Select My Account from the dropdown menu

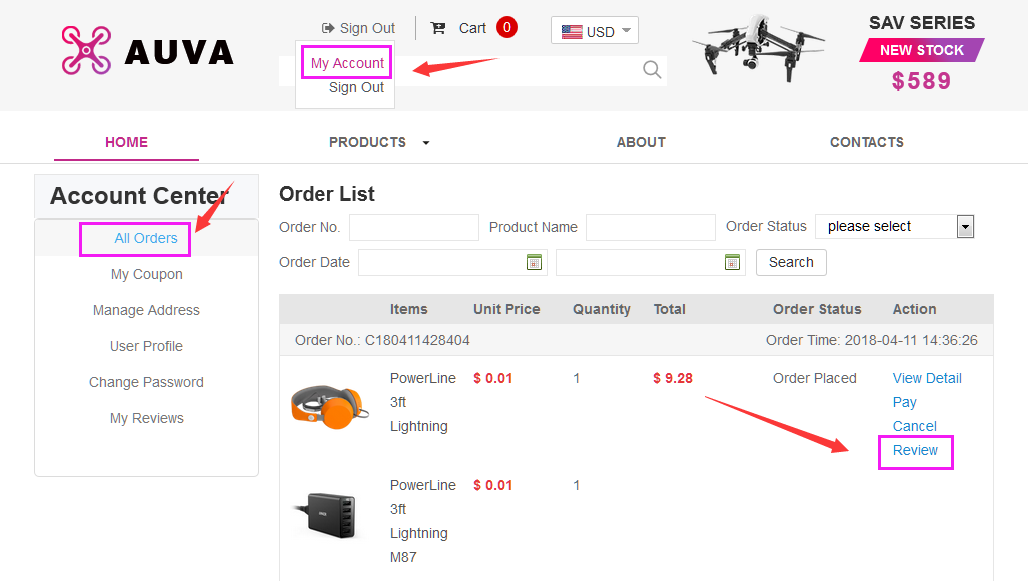347,63
